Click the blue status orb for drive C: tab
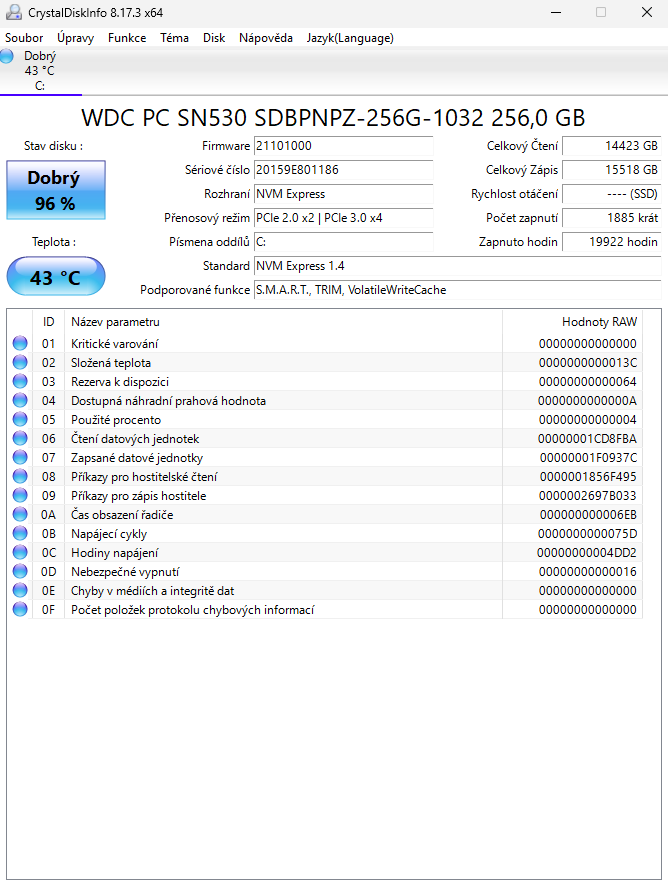Viewport: 668px width, 884px height. [x=7, y=56]
